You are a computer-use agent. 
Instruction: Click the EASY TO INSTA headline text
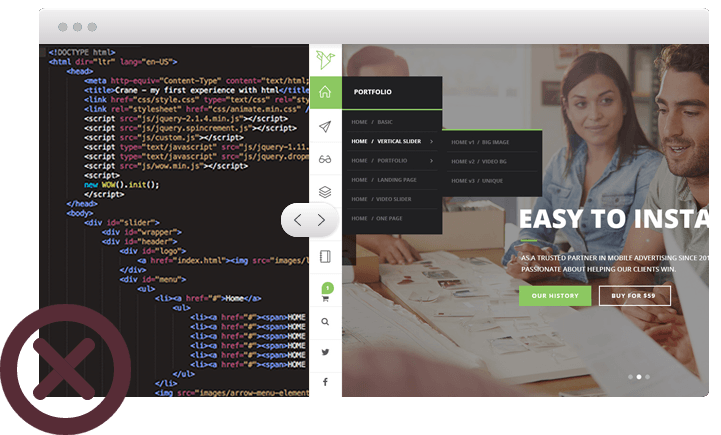point(614,219)
